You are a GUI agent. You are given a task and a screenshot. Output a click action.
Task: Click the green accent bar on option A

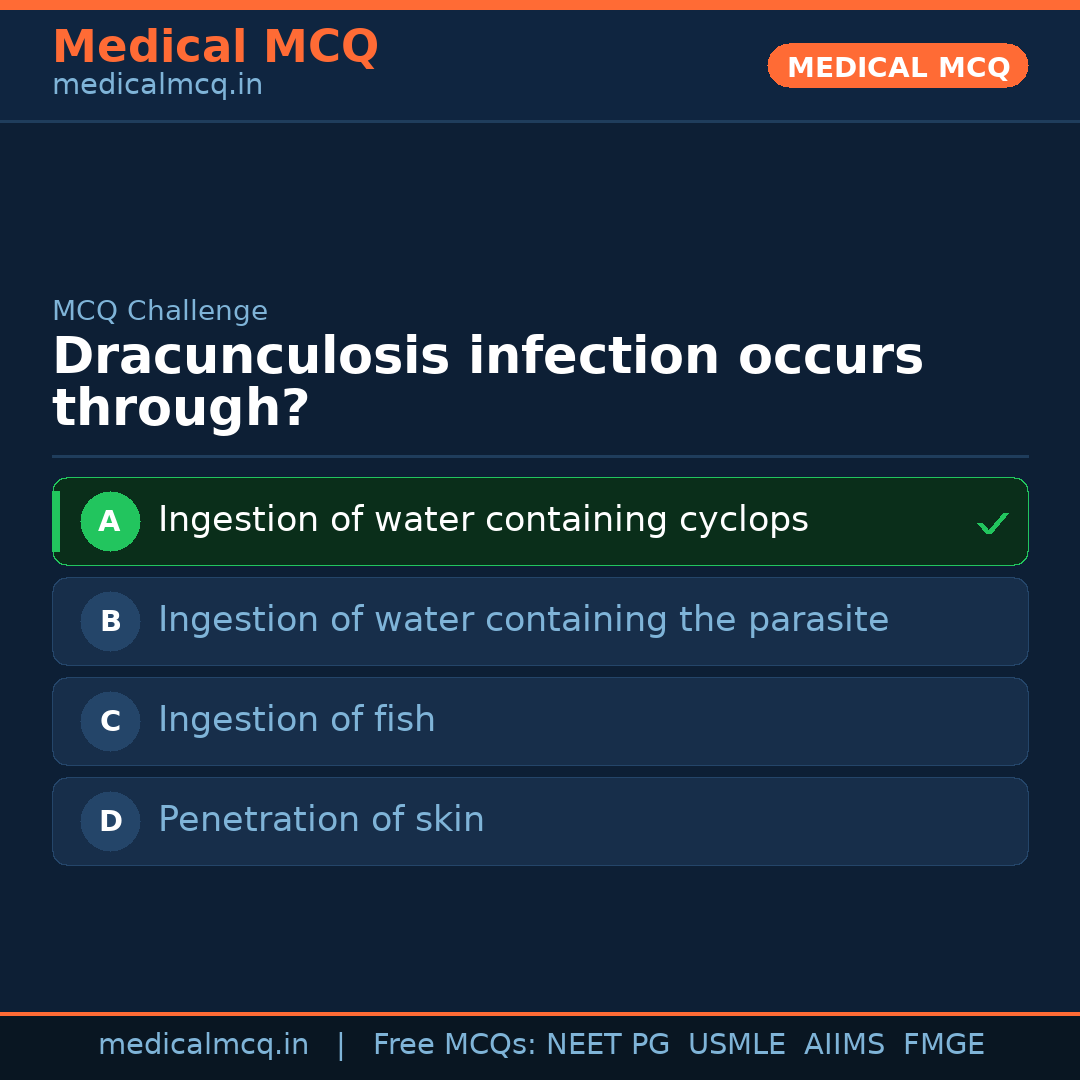click(x=56, y=521)
